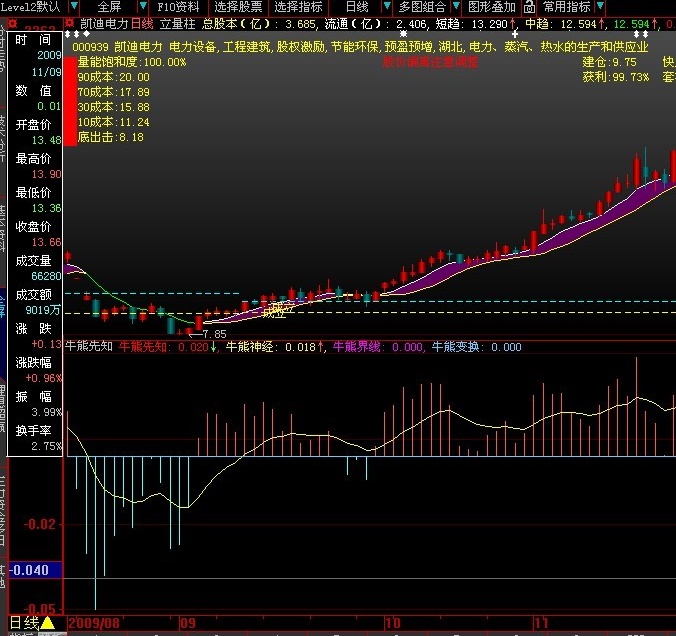Open the 日线 period dropdown arrow
Viewport: 676px width, 636px height.
coord(387,6)
